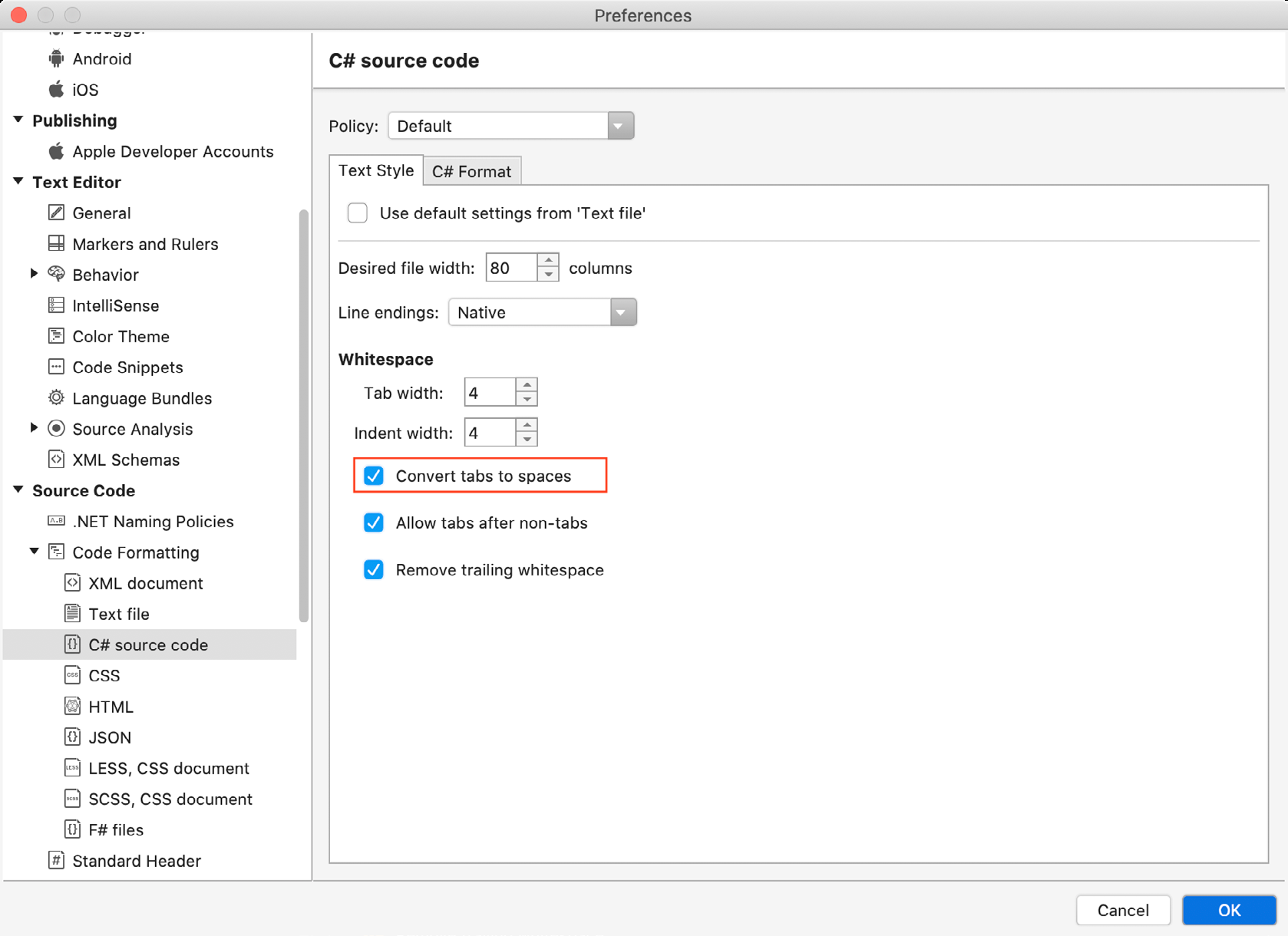This screenshot has width=1288, height=936.
Task: Click the XML Schemas icon
Action: pos(56,459)
